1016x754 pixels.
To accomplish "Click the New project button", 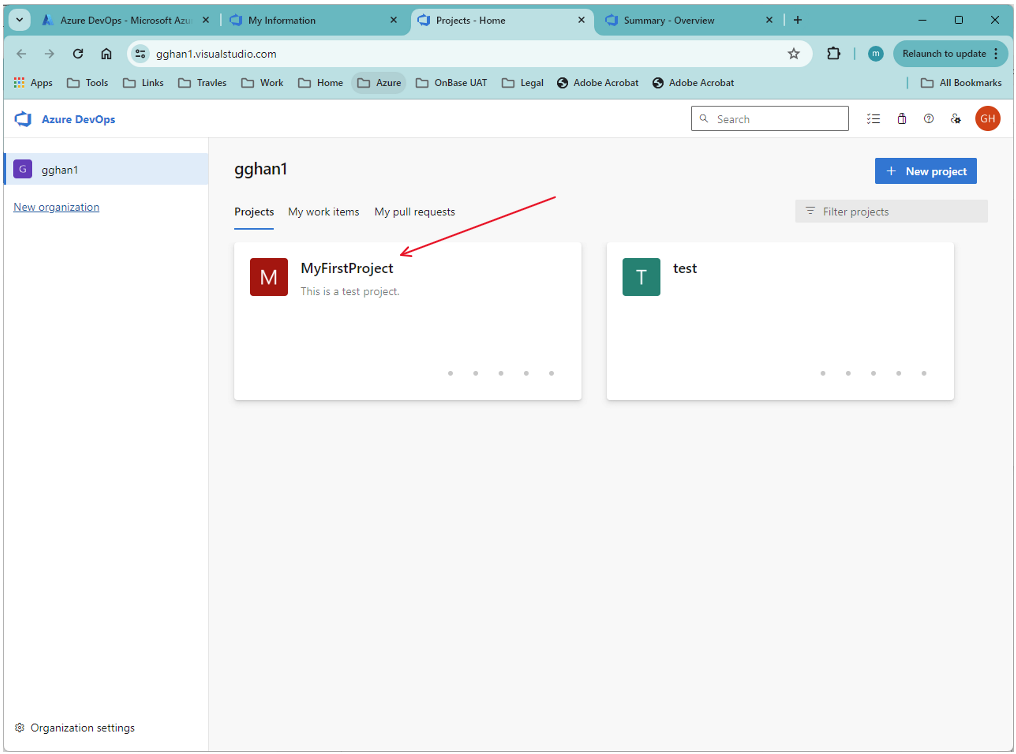I will (x=925, y=171).
